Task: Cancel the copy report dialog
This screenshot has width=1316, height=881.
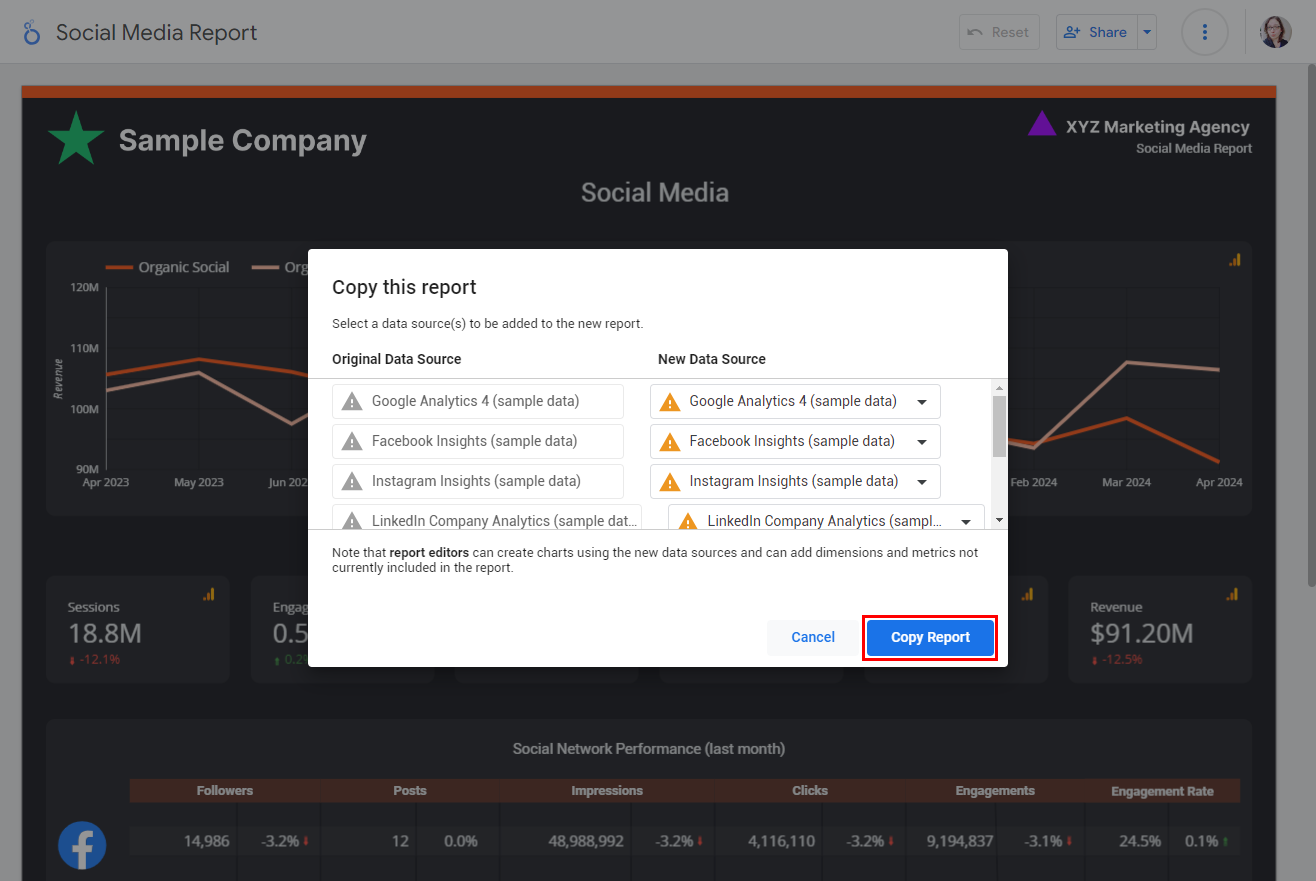Action: [x=812, y=637]
